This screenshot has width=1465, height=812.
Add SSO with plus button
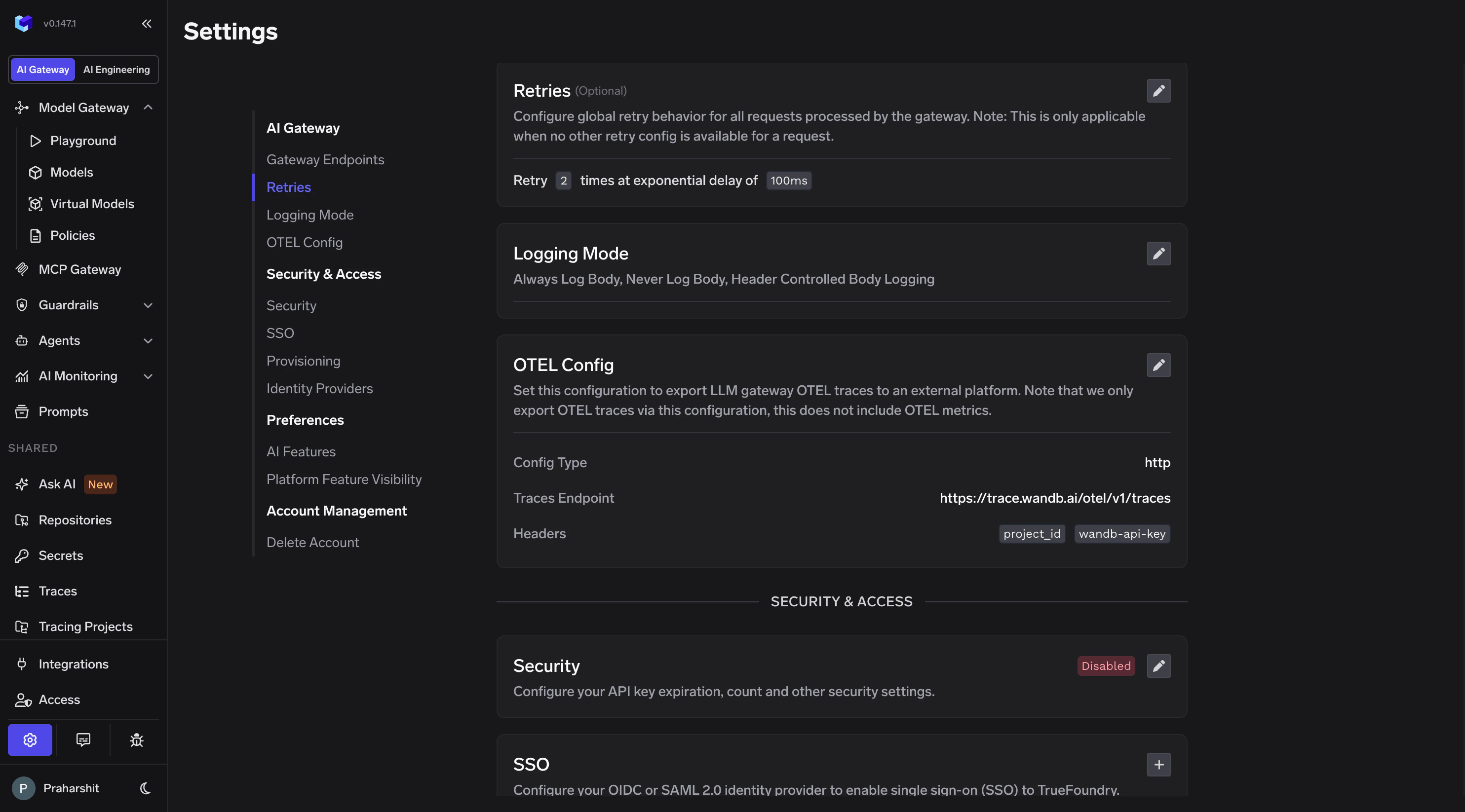1158,764
